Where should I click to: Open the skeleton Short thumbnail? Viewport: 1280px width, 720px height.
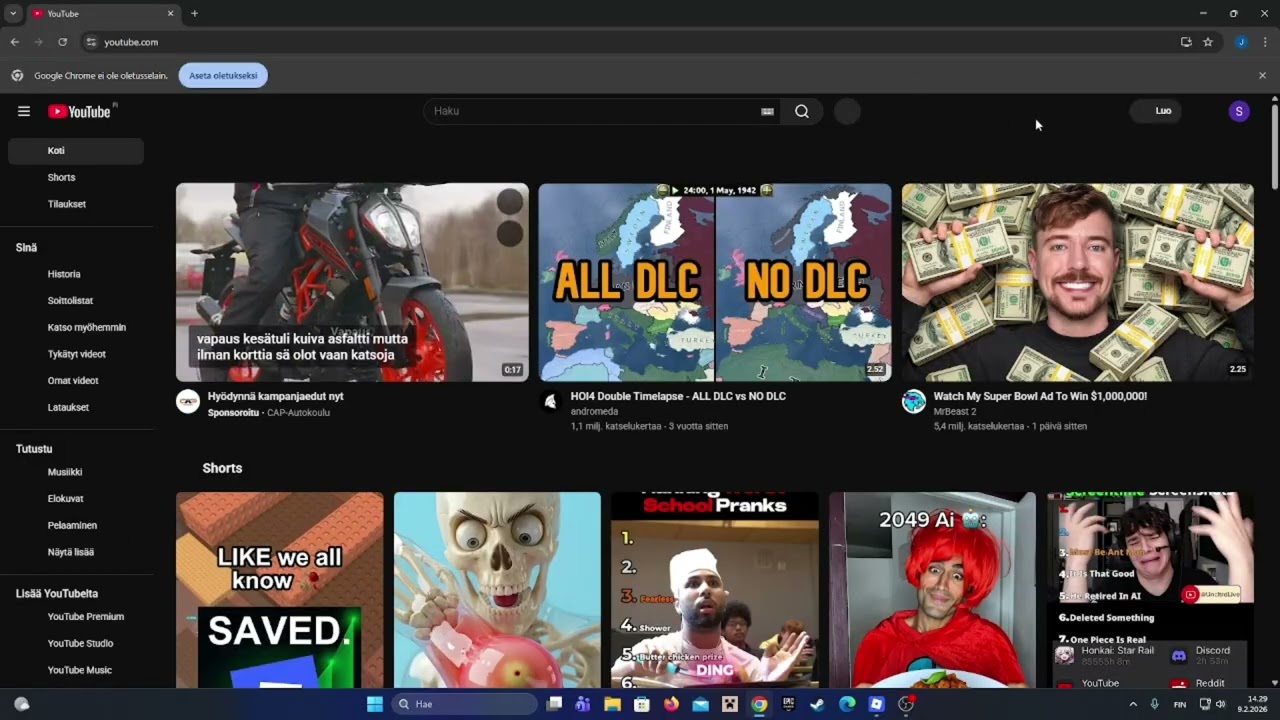497,590
